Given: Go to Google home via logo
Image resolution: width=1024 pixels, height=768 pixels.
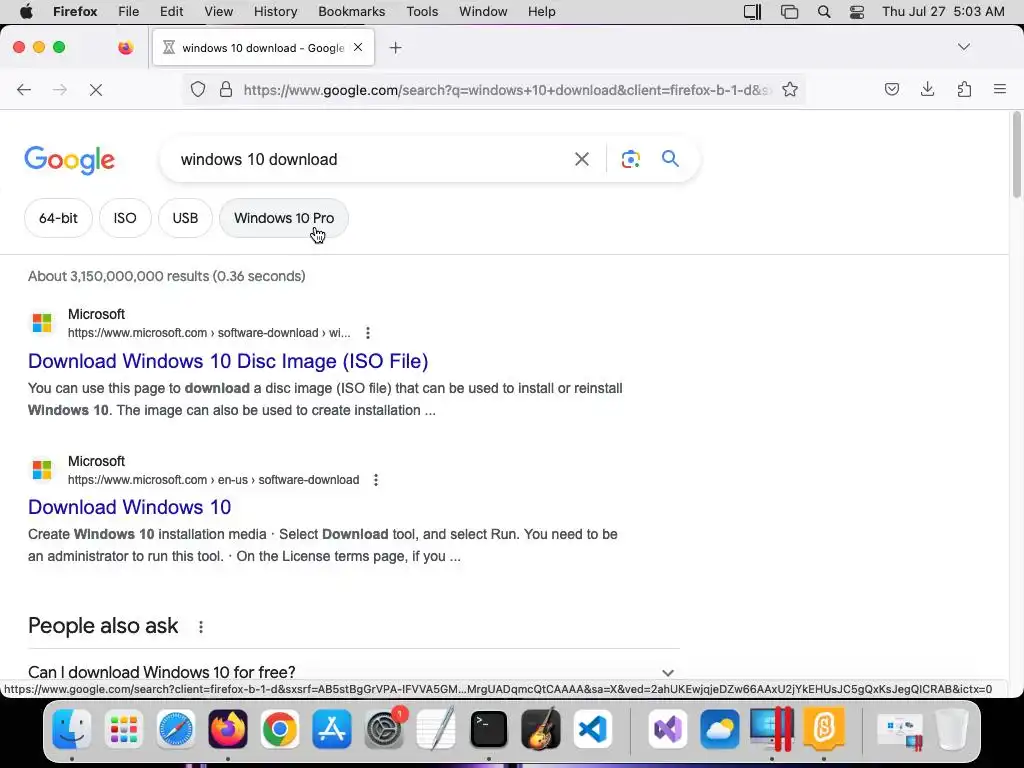Looking at the screenshot, I should [x=69, y=160].
